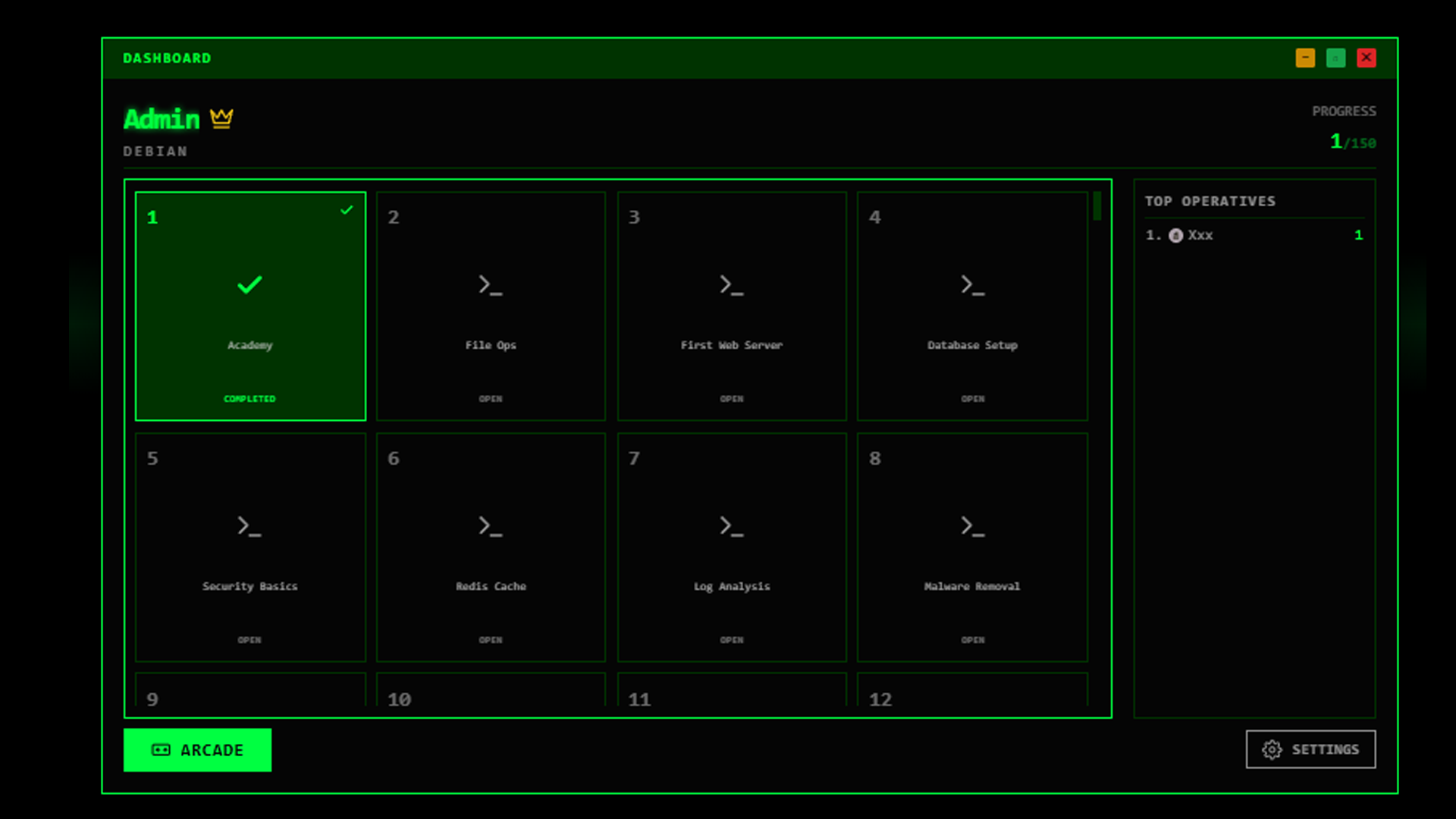Open SETTINGS

coord(1310,749)
